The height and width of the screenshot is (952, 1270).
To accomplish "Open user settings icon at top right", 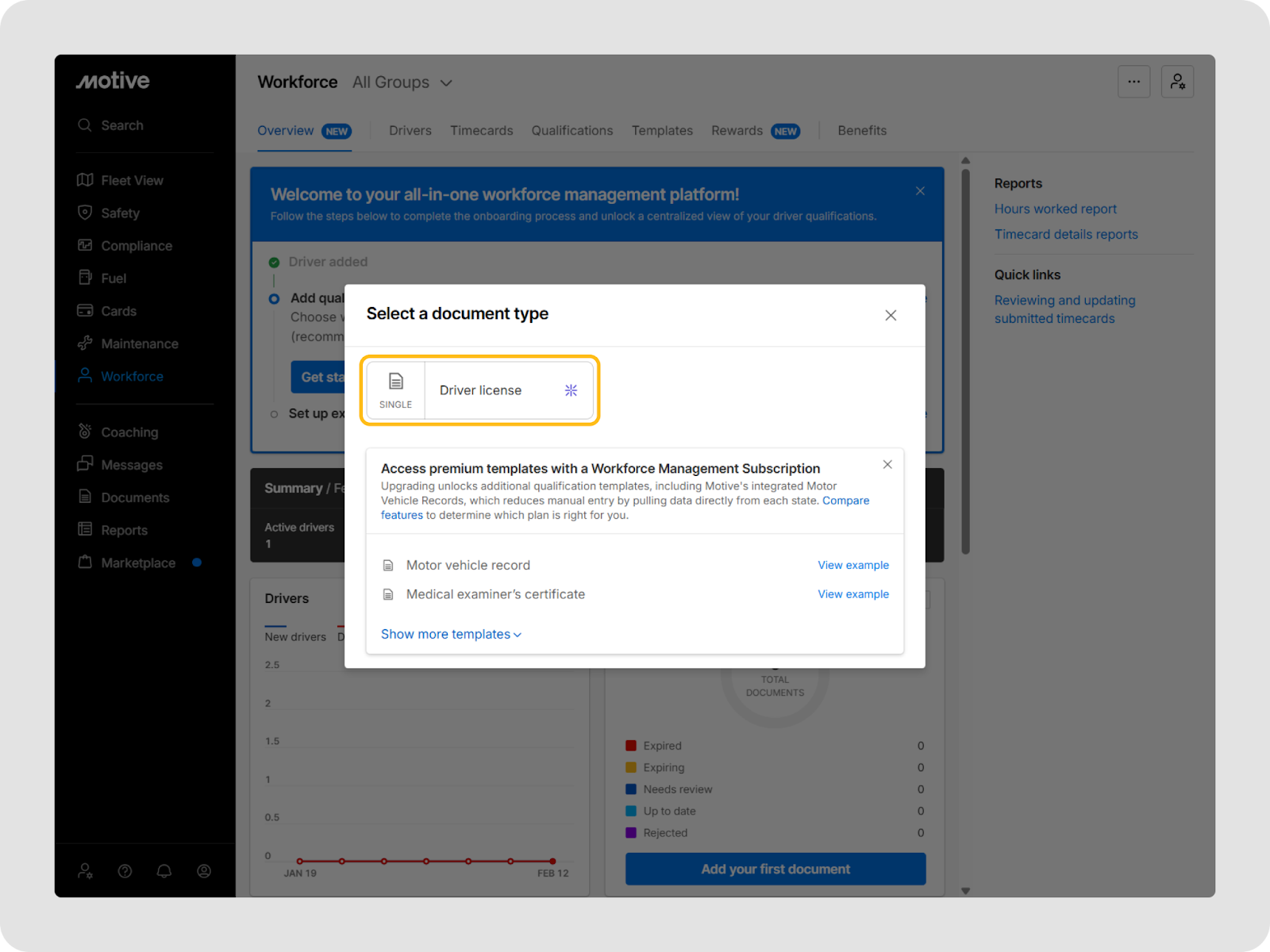I will click(1177, 82).
